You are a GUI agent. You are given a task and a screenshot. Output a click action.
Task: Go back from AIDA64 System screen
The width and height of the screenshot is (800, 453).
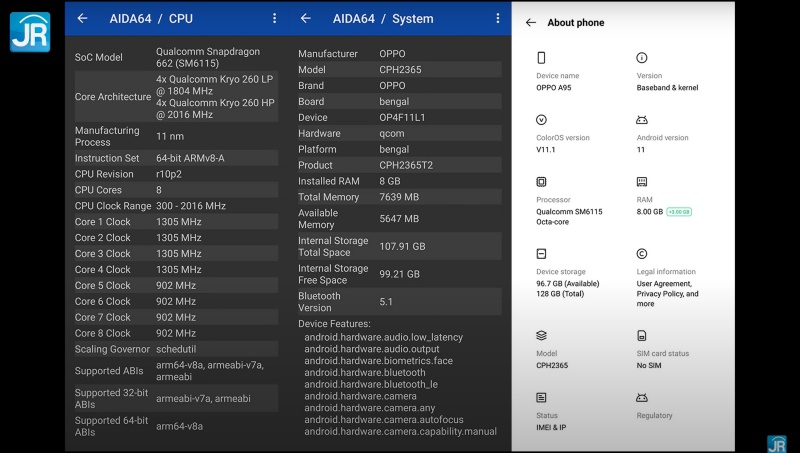306,18
